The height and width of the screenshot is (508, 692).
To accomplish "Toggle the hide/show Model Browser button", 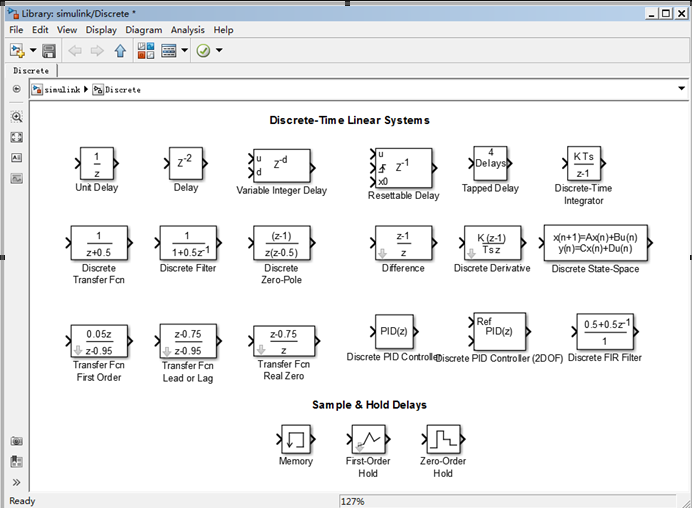I will coord(16,89).
